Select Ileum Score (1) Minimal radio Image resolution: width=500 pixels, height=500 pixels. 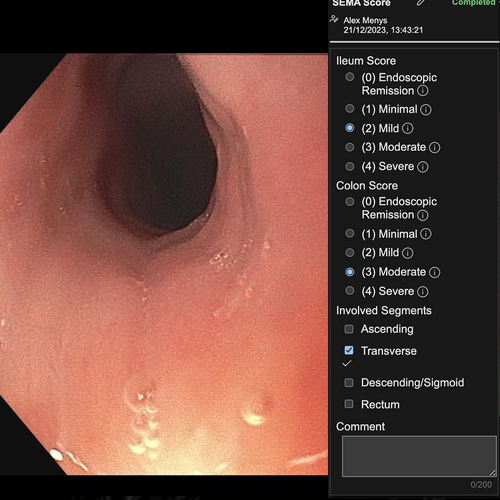(x=350, y=109)
